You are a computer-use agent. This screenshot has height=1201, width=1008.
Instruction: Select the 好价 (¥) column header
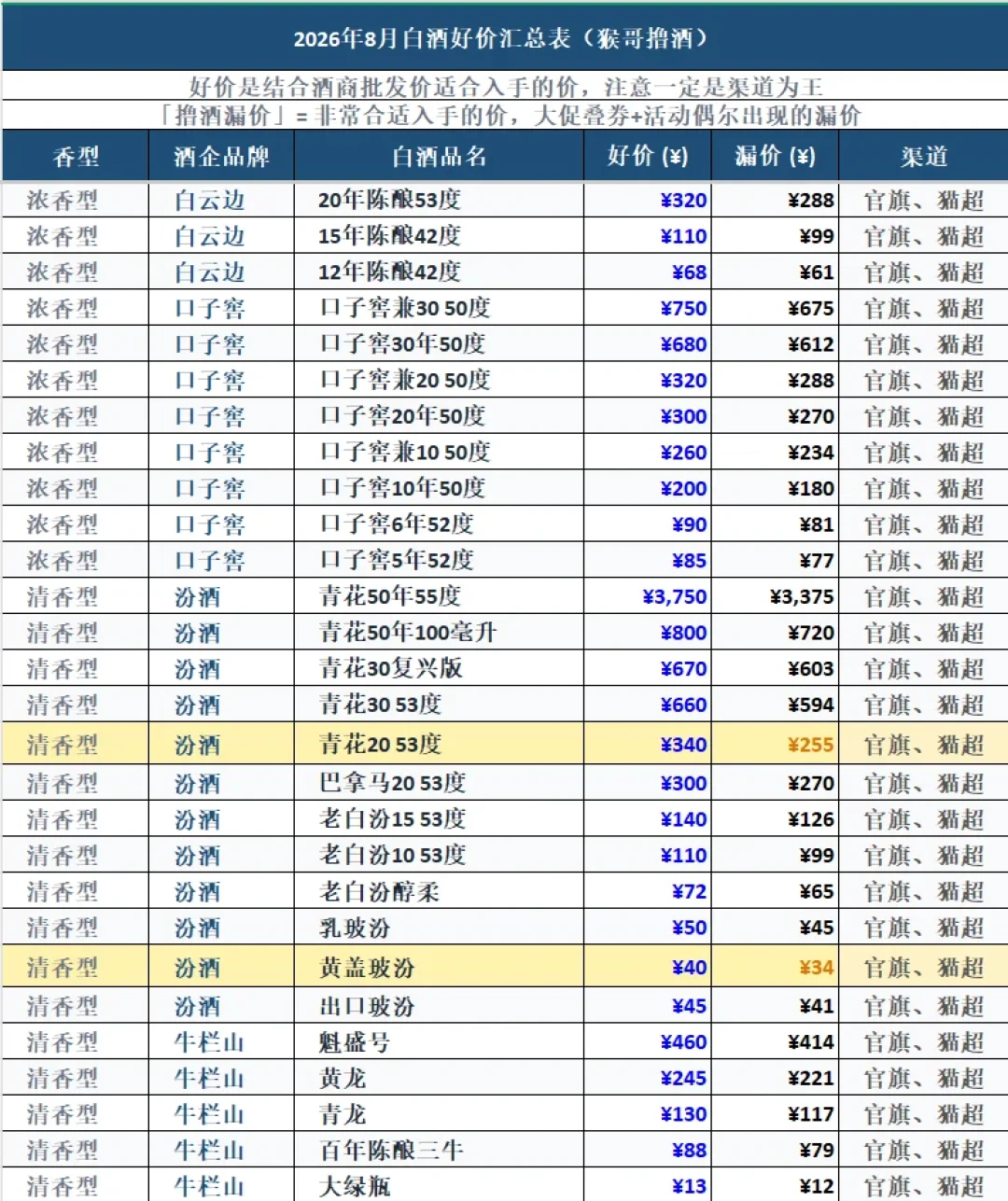coord(647,156)
